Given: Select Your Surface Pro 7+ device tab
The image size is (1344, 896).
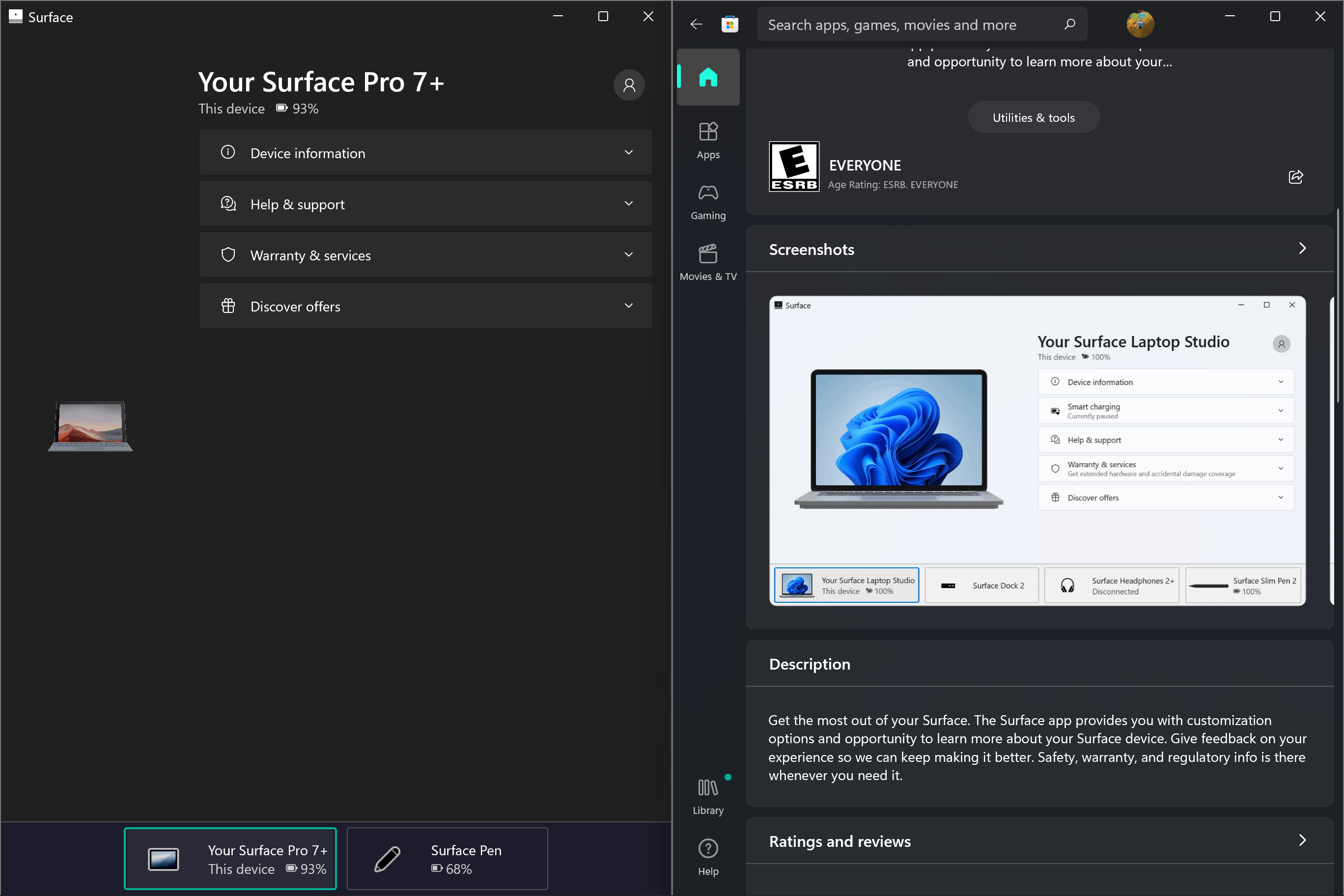Looking at the screenshot, I should 230,858.
